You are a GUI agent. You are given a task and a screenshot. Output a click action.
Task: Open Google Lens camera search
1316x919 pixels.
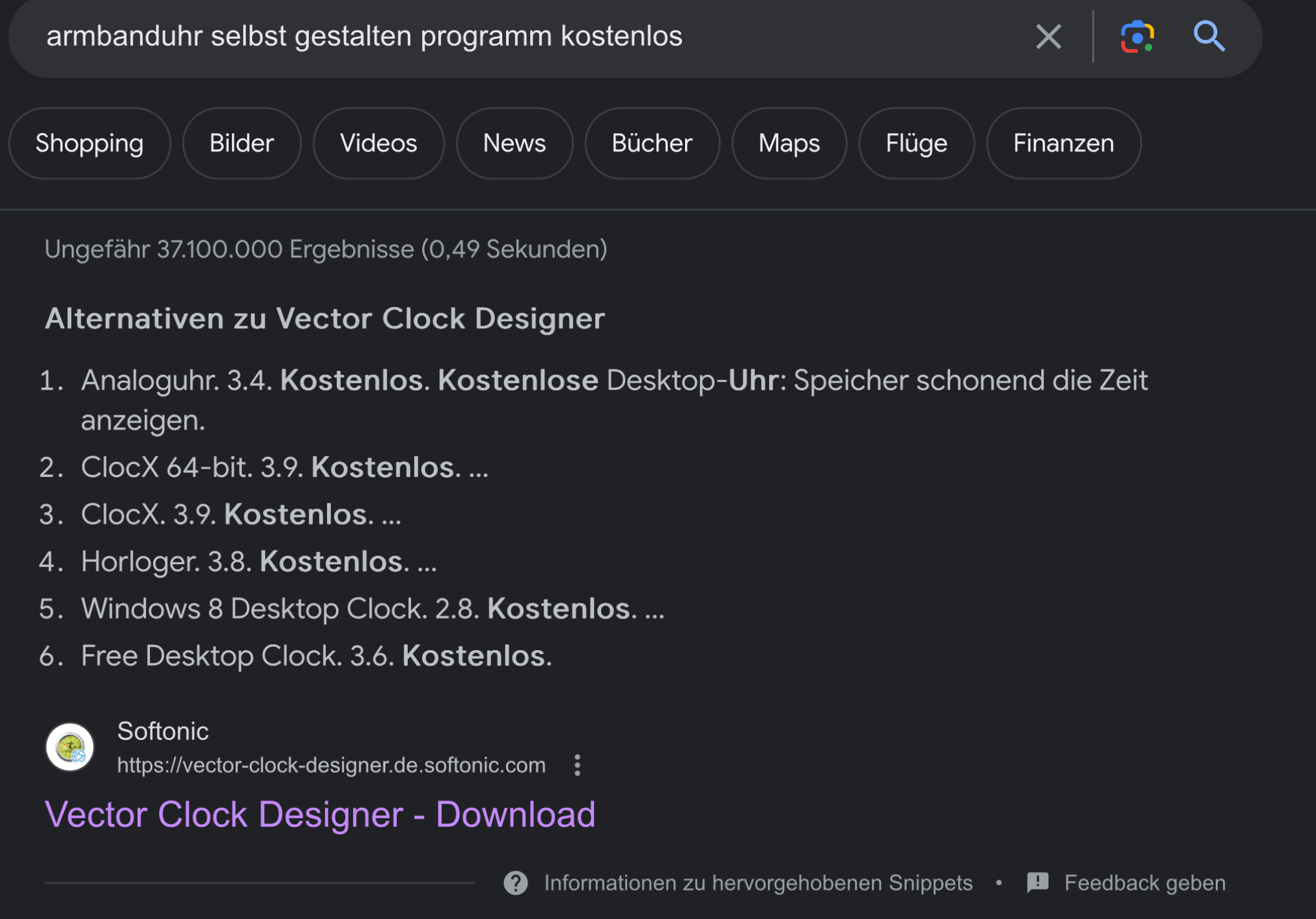[x=1137, y=37]
